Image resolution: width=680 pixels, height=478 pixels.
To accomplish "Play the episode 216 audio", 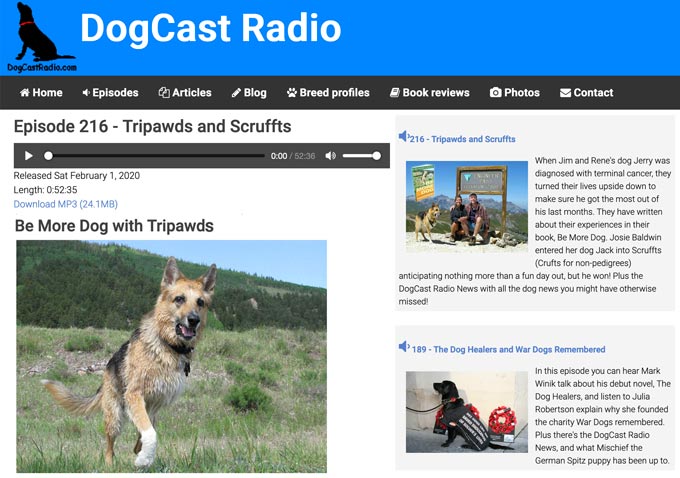I will pos(29,156).
